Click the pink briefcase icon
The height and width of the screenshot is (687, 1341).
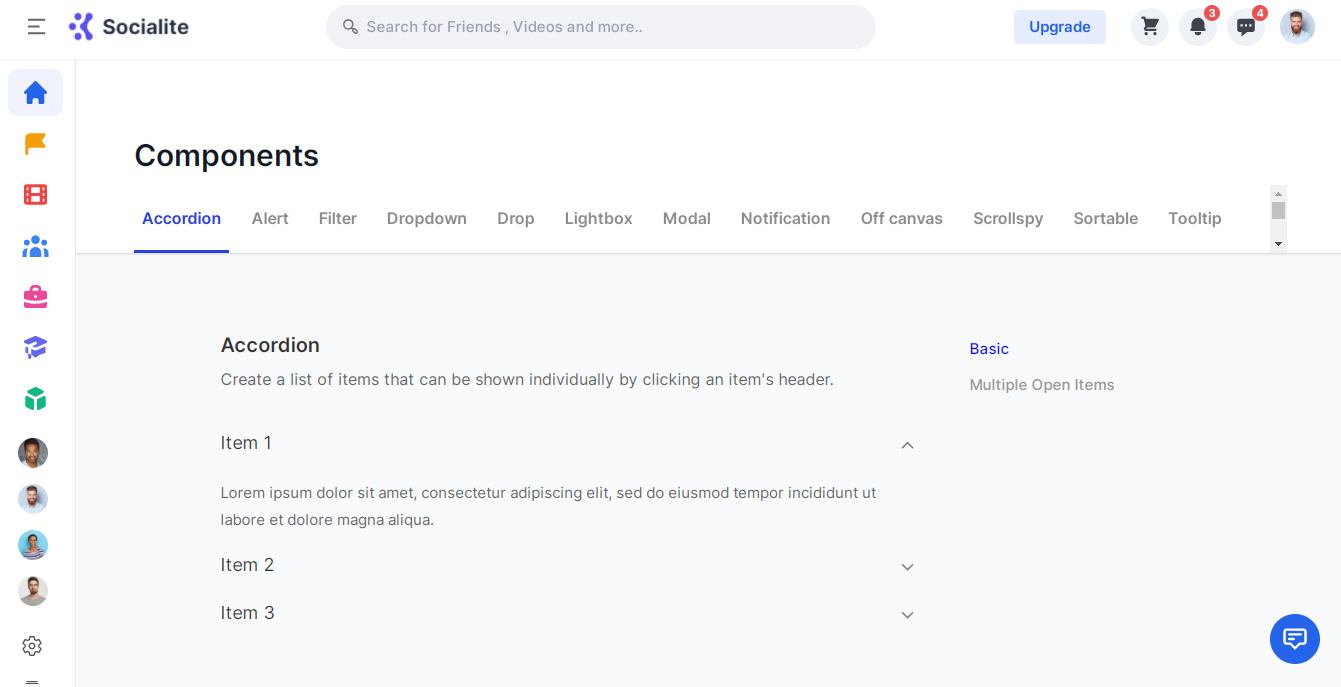pos(35,297)
